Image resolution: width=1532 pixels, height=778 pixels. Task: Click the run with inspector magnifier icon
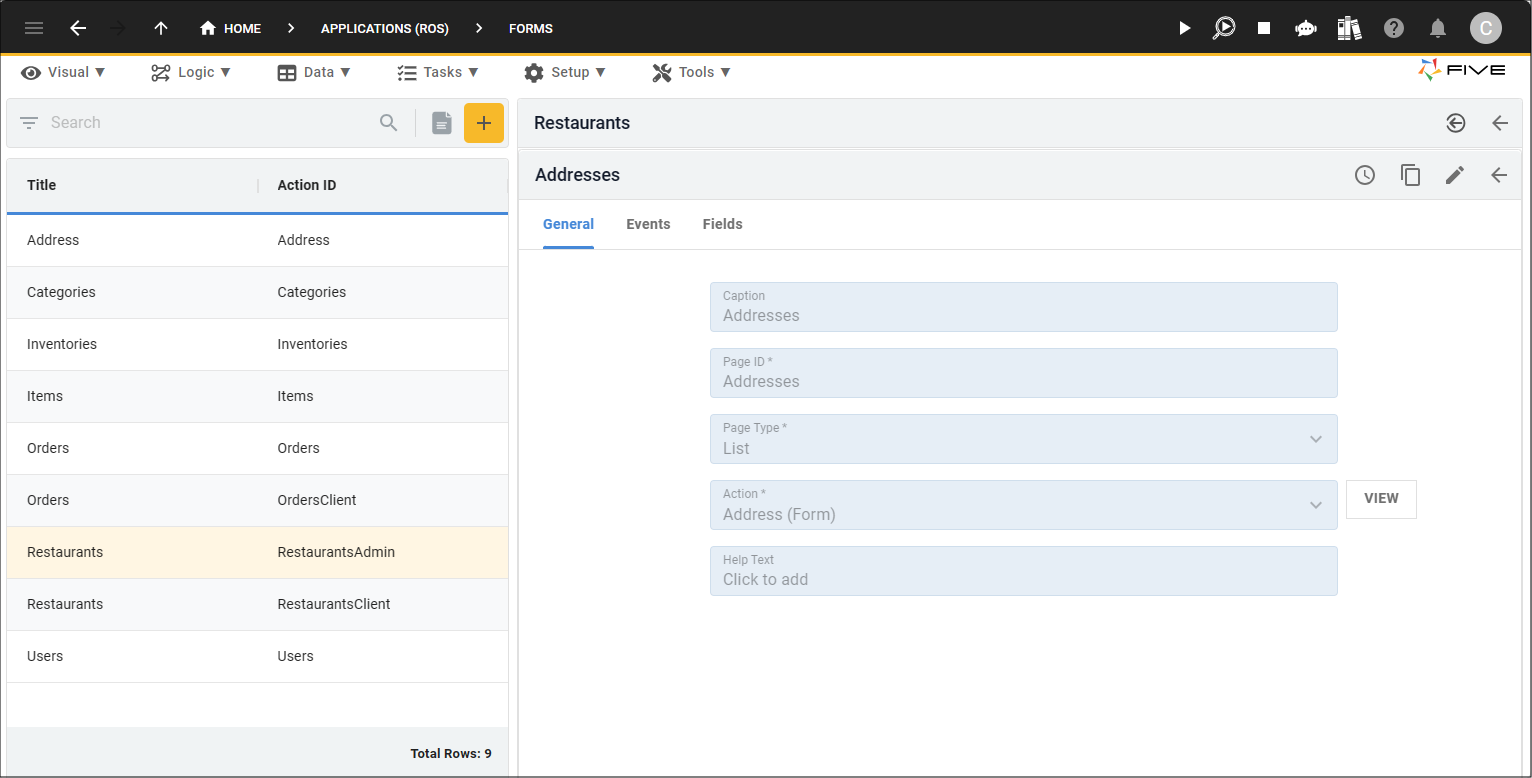pyautogui.click(x=1224, y=28)
